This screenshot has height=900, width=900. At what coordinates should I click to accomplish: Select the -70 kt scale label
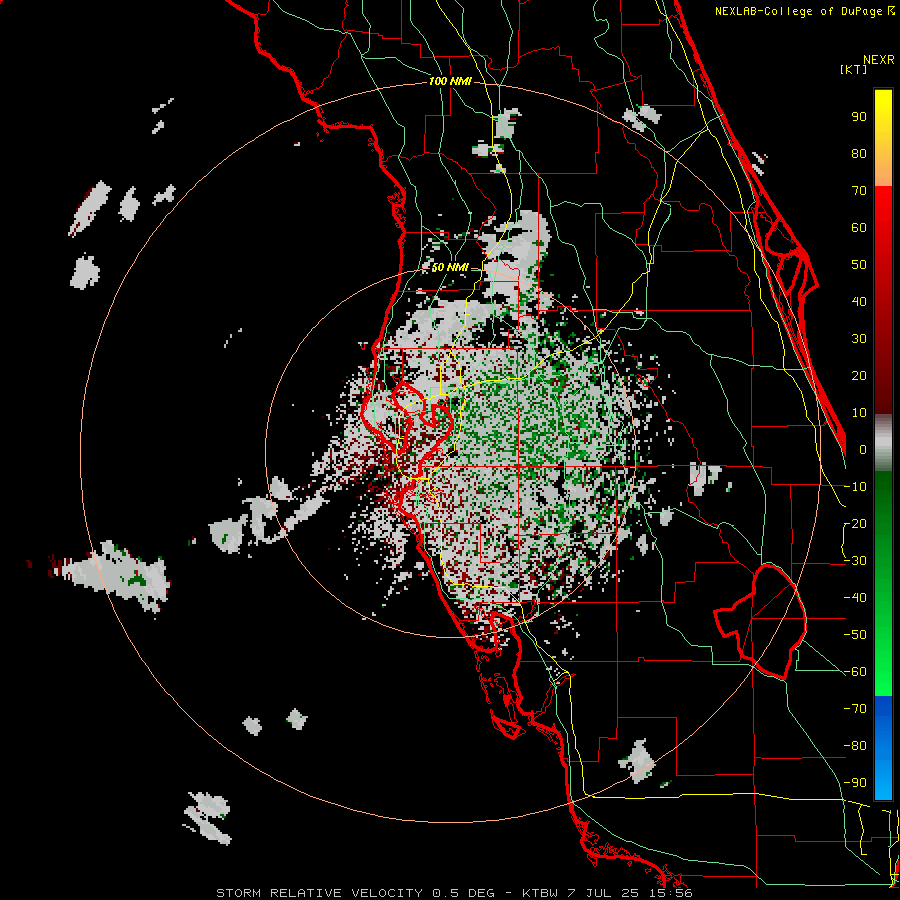[x=855, y=709]
